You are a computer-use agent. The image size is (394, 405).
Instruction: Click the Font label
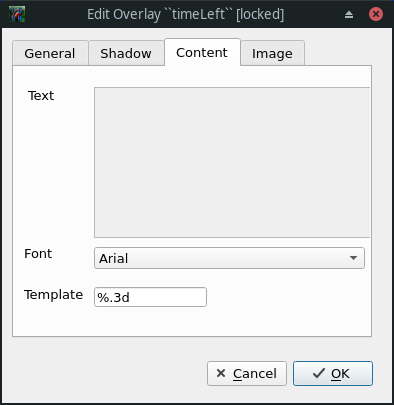pos(38,254)
